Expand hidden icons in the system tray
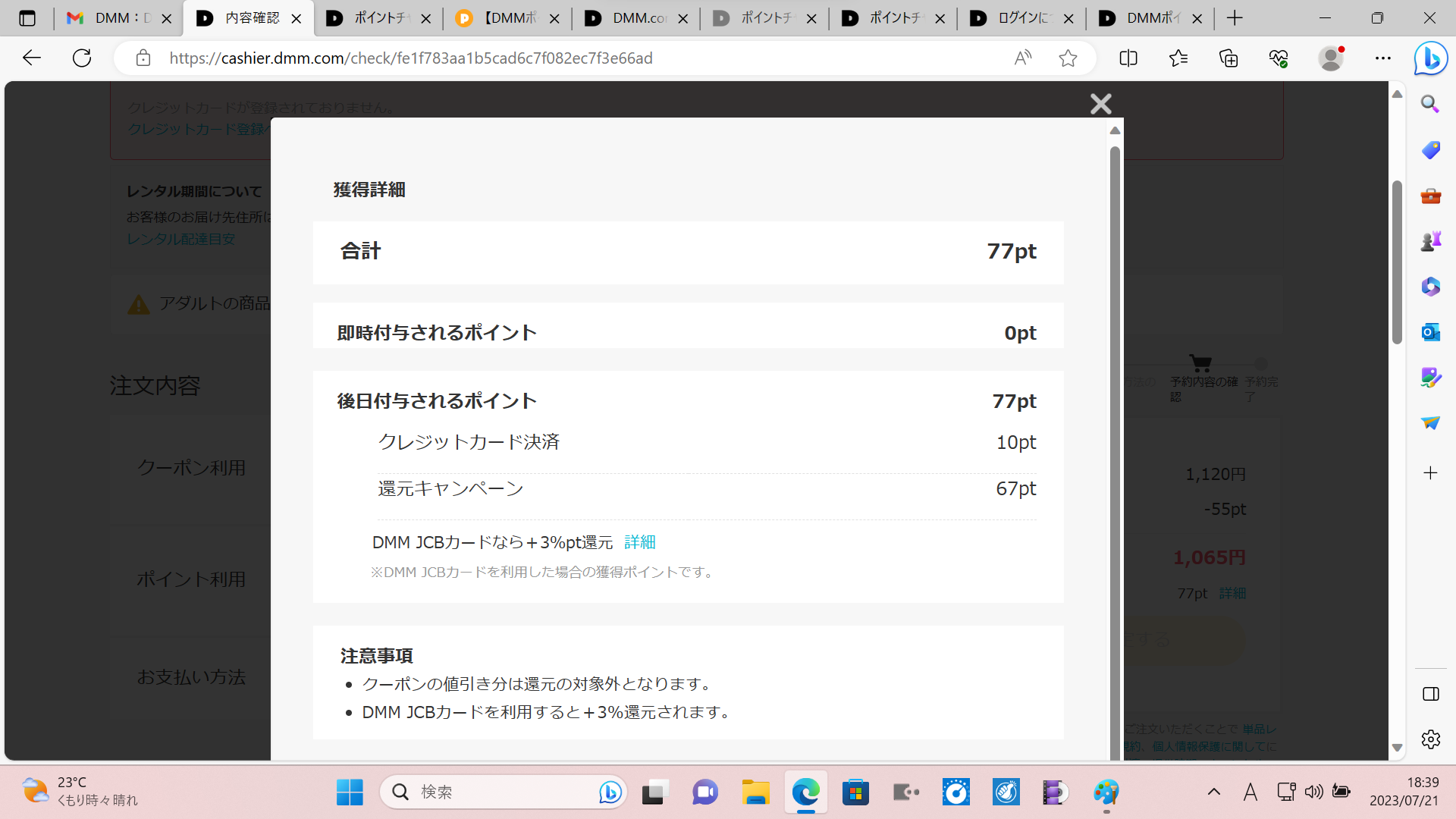 point(1213,791)
